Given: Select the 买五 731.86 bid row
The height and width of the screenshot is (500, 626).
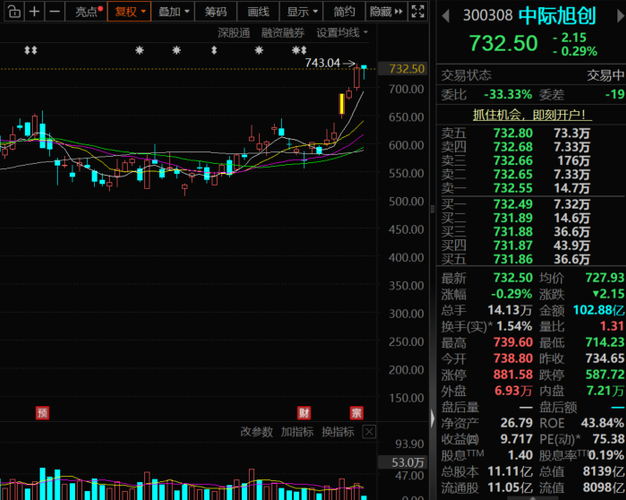Looking at the screenshot, I should click(531, 259).
